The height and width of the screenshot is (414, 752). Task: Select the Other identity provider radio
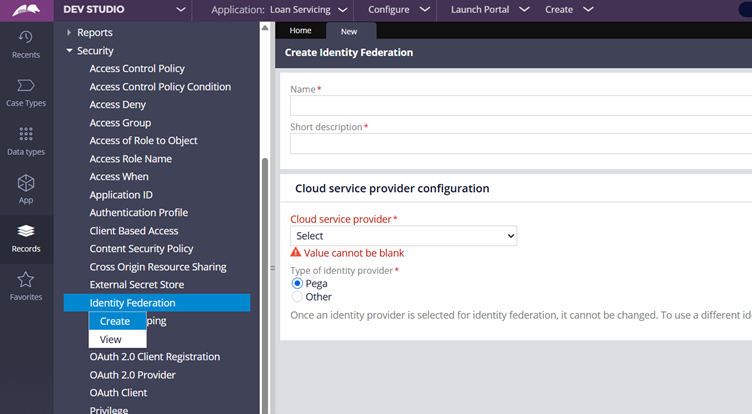297,297
